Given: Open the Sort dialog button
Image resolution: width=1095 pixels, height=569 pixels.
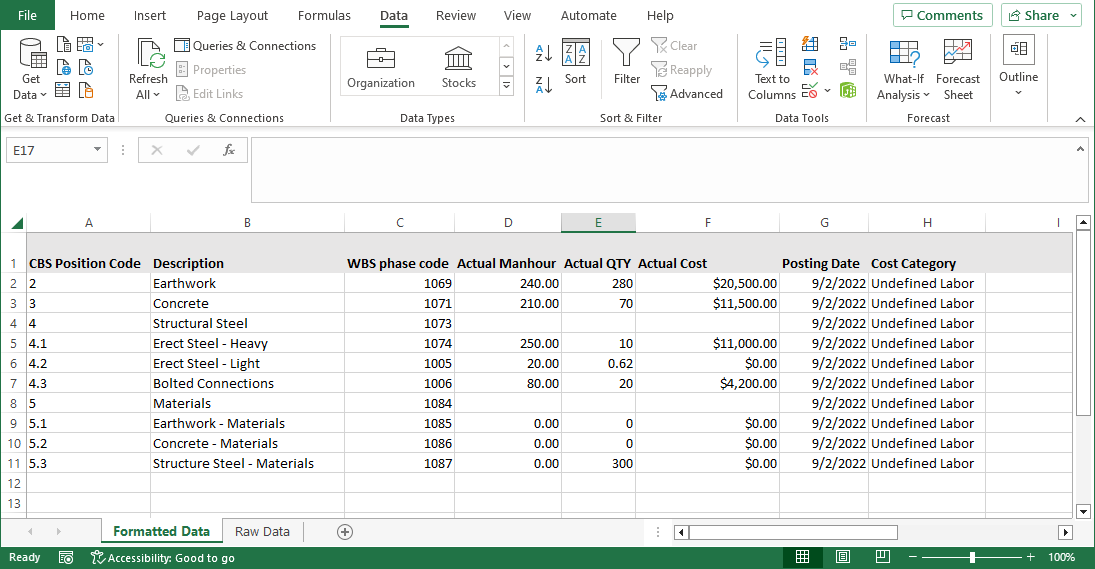Looking at the screenshot, I should tap(576, 62).
